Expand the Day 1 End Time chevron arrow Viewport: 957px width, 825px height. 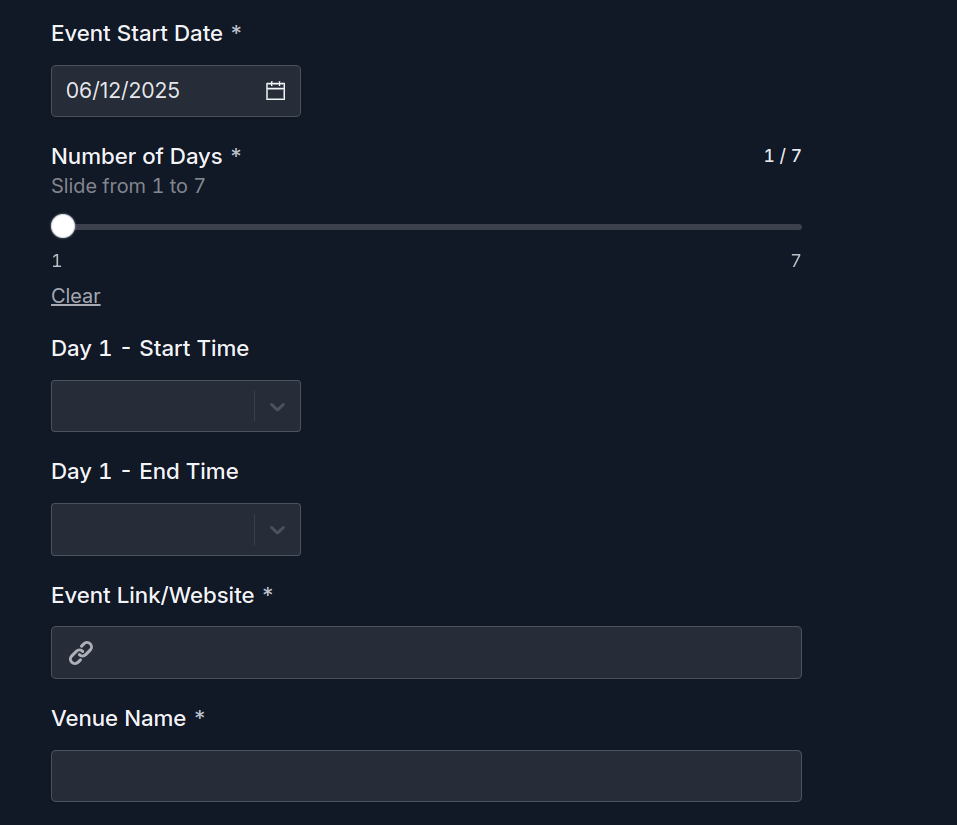point(278,530)
